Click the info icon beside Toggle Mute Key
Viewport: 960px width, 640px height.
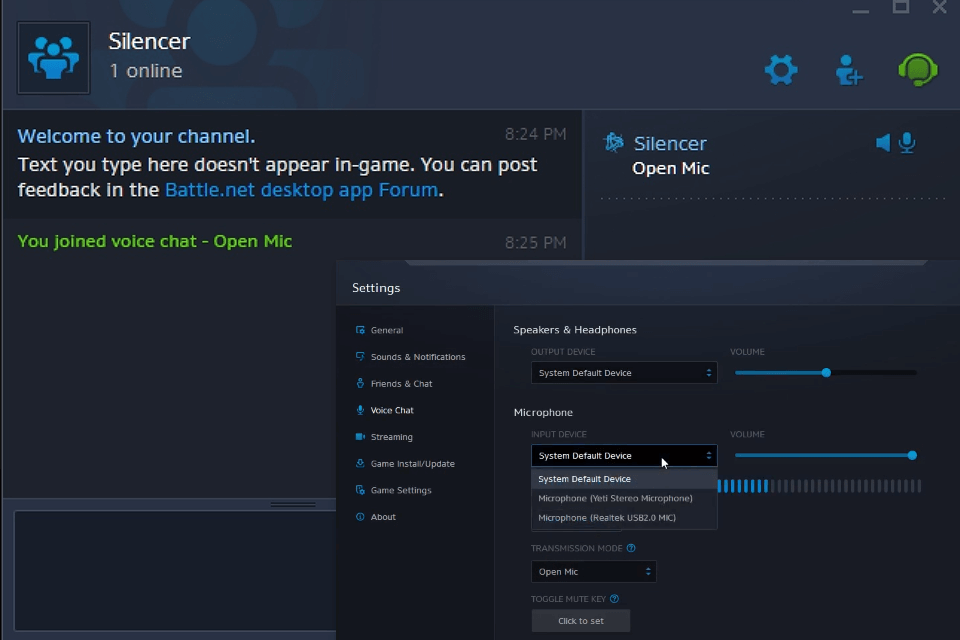tap(616, 597)
